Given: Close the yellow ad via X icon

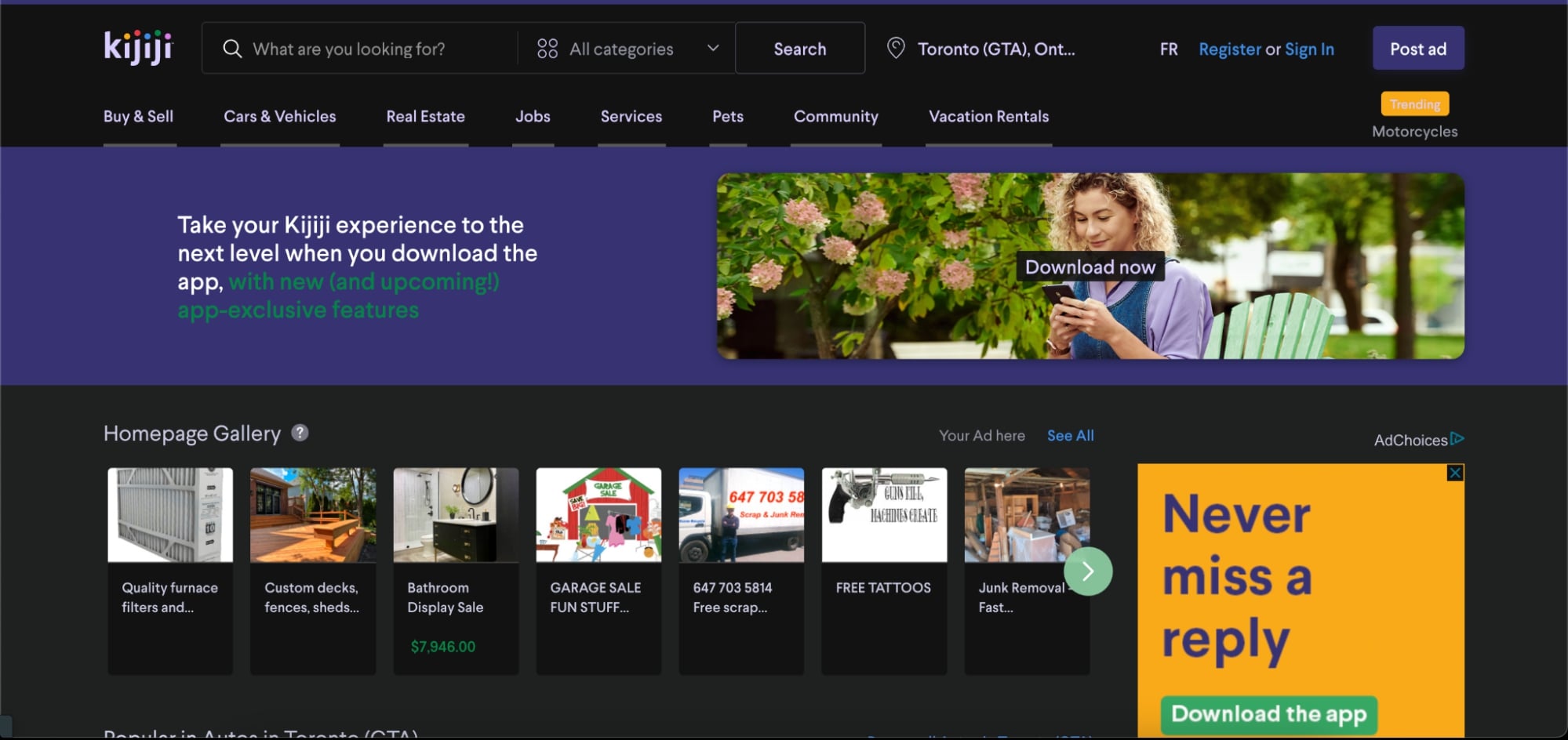Looking at the screenshot, I should 1455,473.
